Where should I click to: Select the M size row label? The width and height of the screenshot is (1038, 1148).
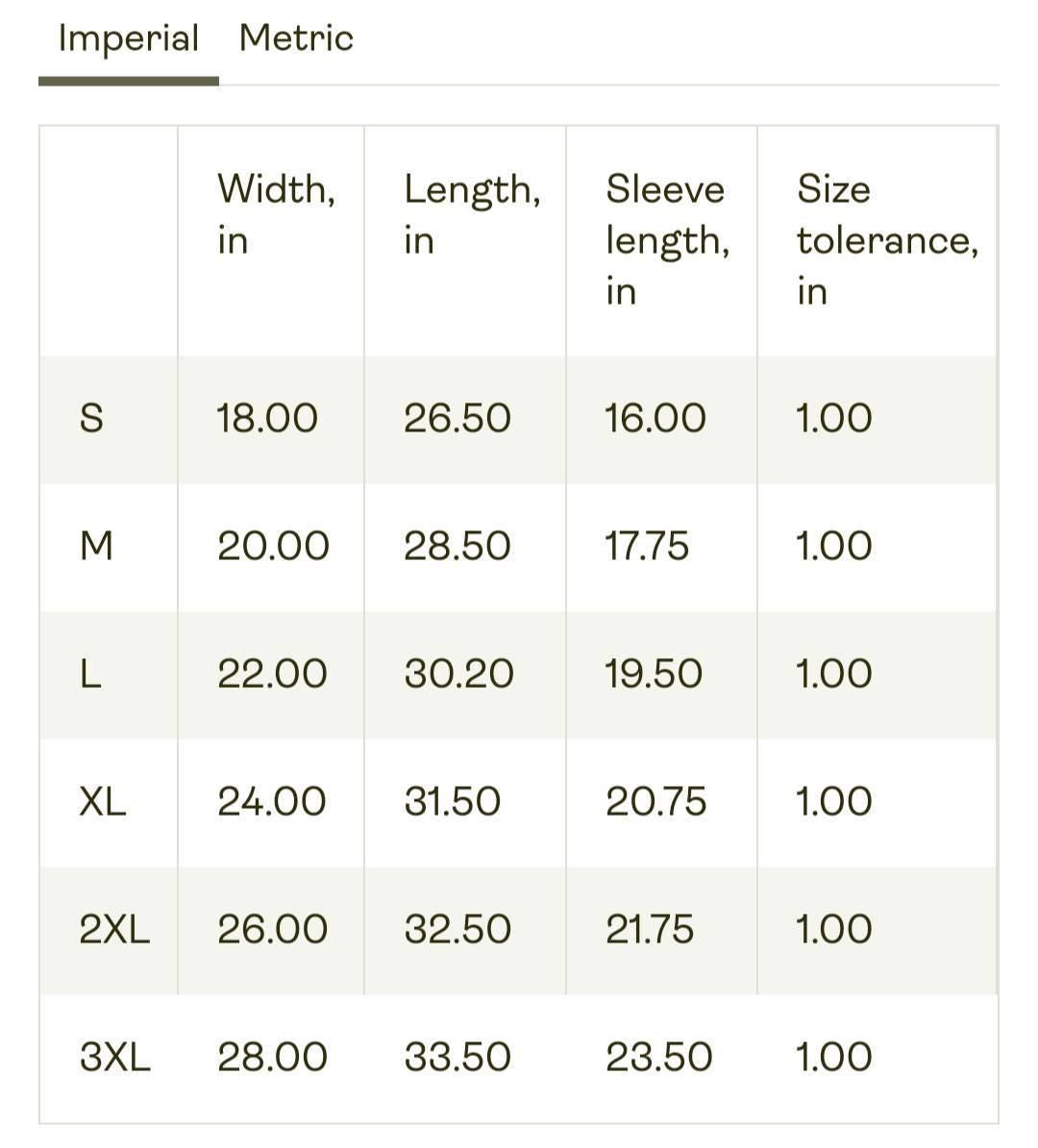click(x=96, y=547)
